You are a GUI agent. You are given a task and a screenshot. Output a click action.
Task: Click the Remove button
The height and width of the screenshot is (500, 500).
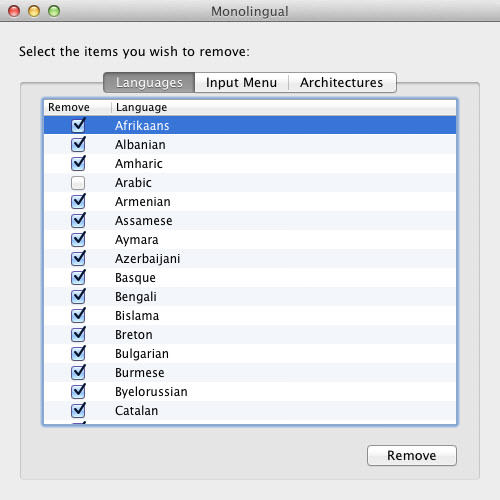[412, 455]
